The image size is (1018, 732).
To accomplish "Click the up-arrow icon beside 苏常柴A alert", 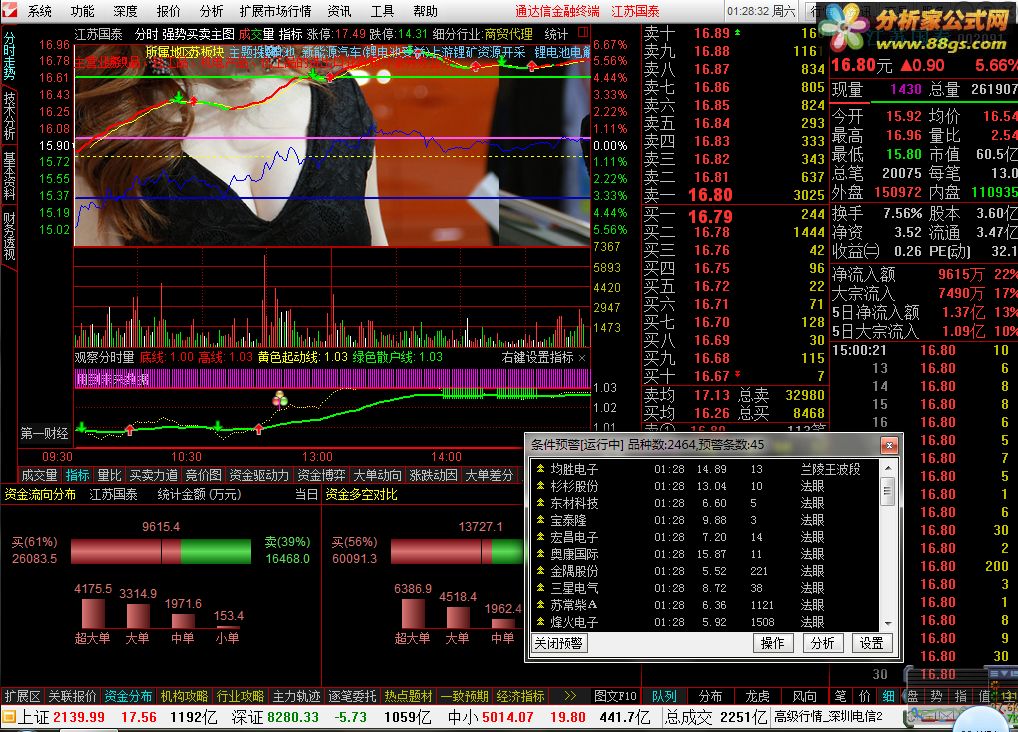I will (540, 604).
